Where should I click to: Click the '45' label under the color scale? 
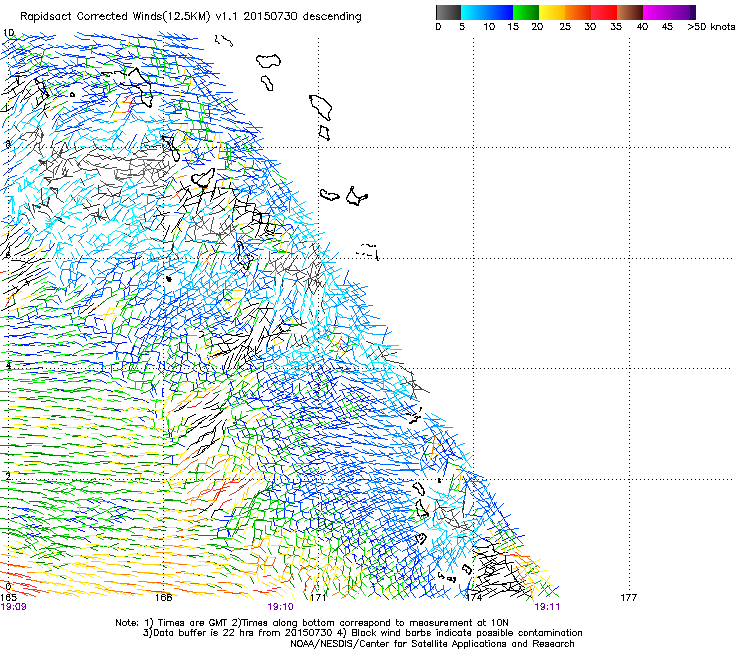click(667, 27)
